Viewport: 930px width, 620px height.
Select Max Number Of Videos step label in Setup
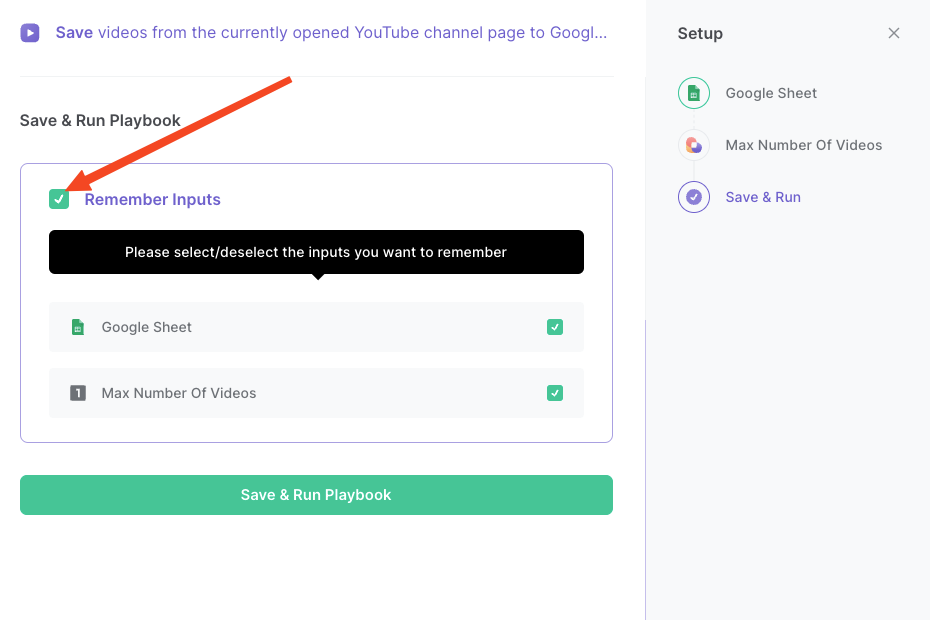(x=804, y=145)
